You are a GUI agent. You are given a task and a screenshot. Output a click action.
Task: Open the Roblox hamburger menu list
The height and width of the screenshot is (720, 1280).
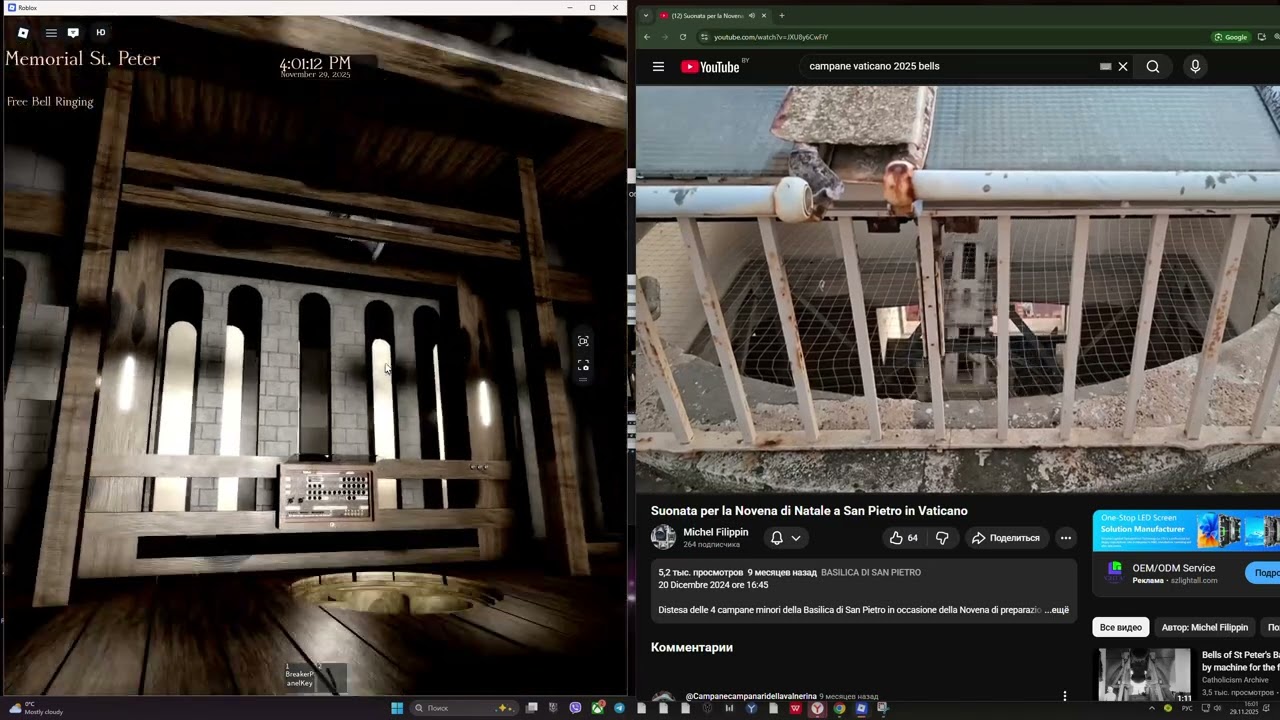(x=51, y=33)
